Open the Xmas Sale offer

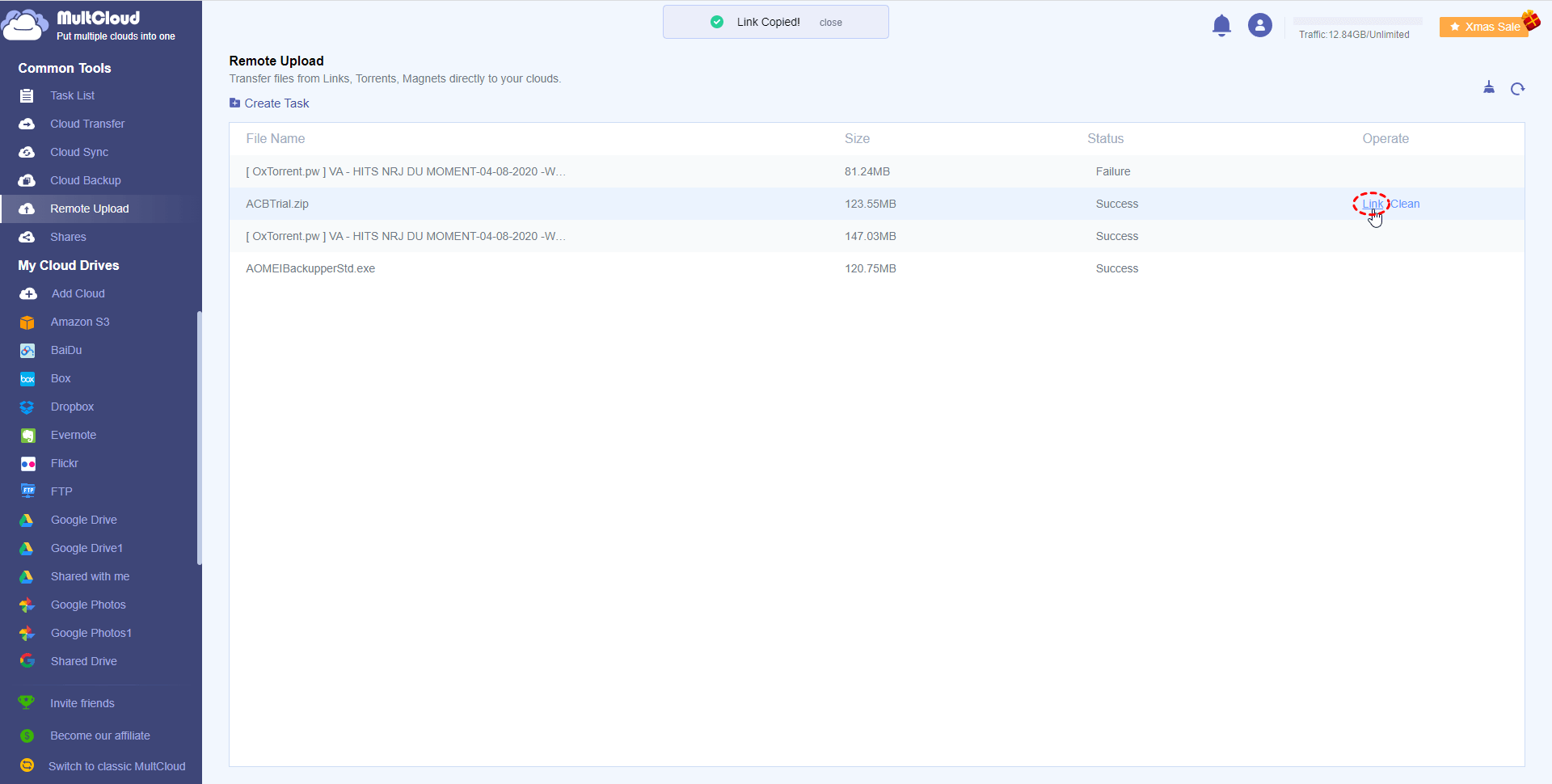tap(1485, 27)
